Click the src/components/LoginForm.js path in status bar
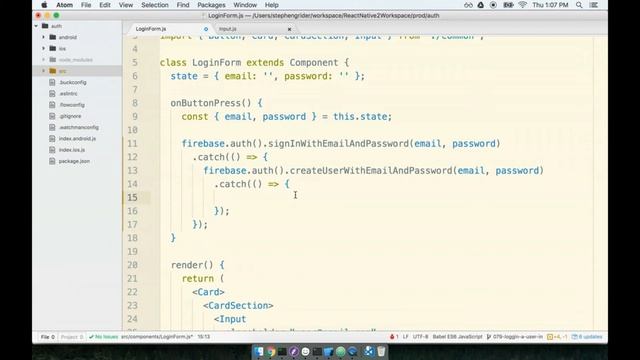The height and width of the screenshot is (360, 640). pyautogui.click(x=157, y=337)
